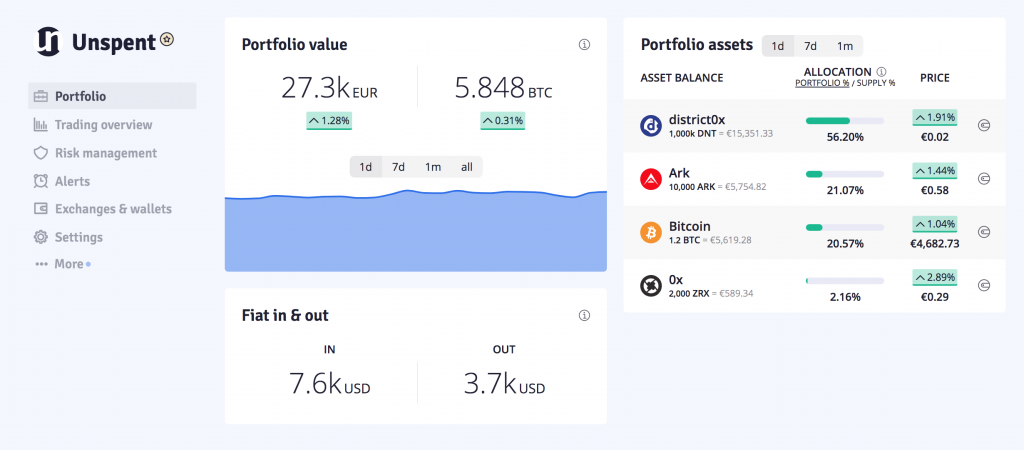This screenshot has height=450, width=1024.
Task: Set Portfolio assets period to 1m
Action: [845, 46]
